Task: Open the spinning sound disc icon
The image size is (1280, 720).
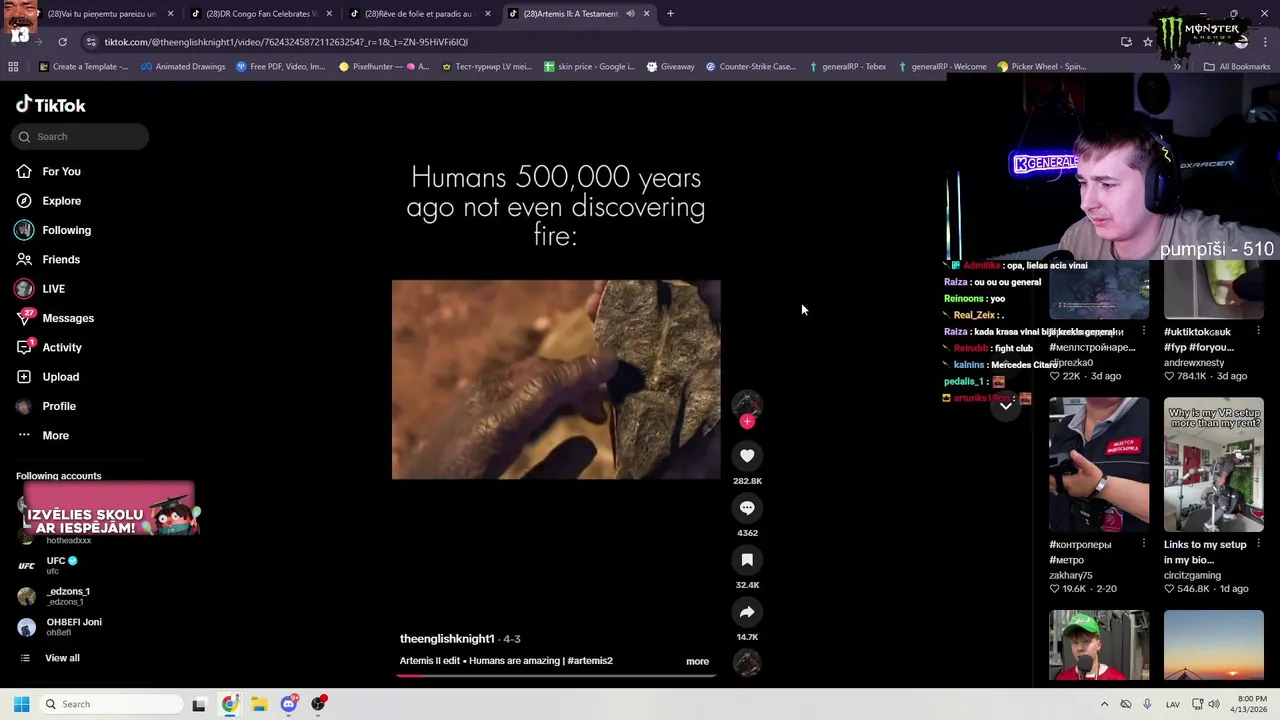Action: [747, 662]
